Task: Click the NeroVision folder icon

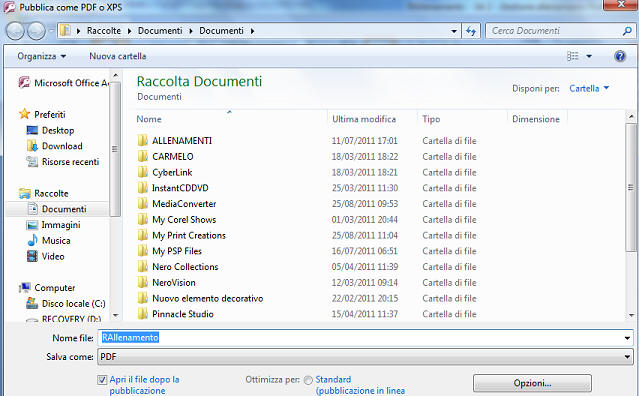Action: (x=143, y=282)
